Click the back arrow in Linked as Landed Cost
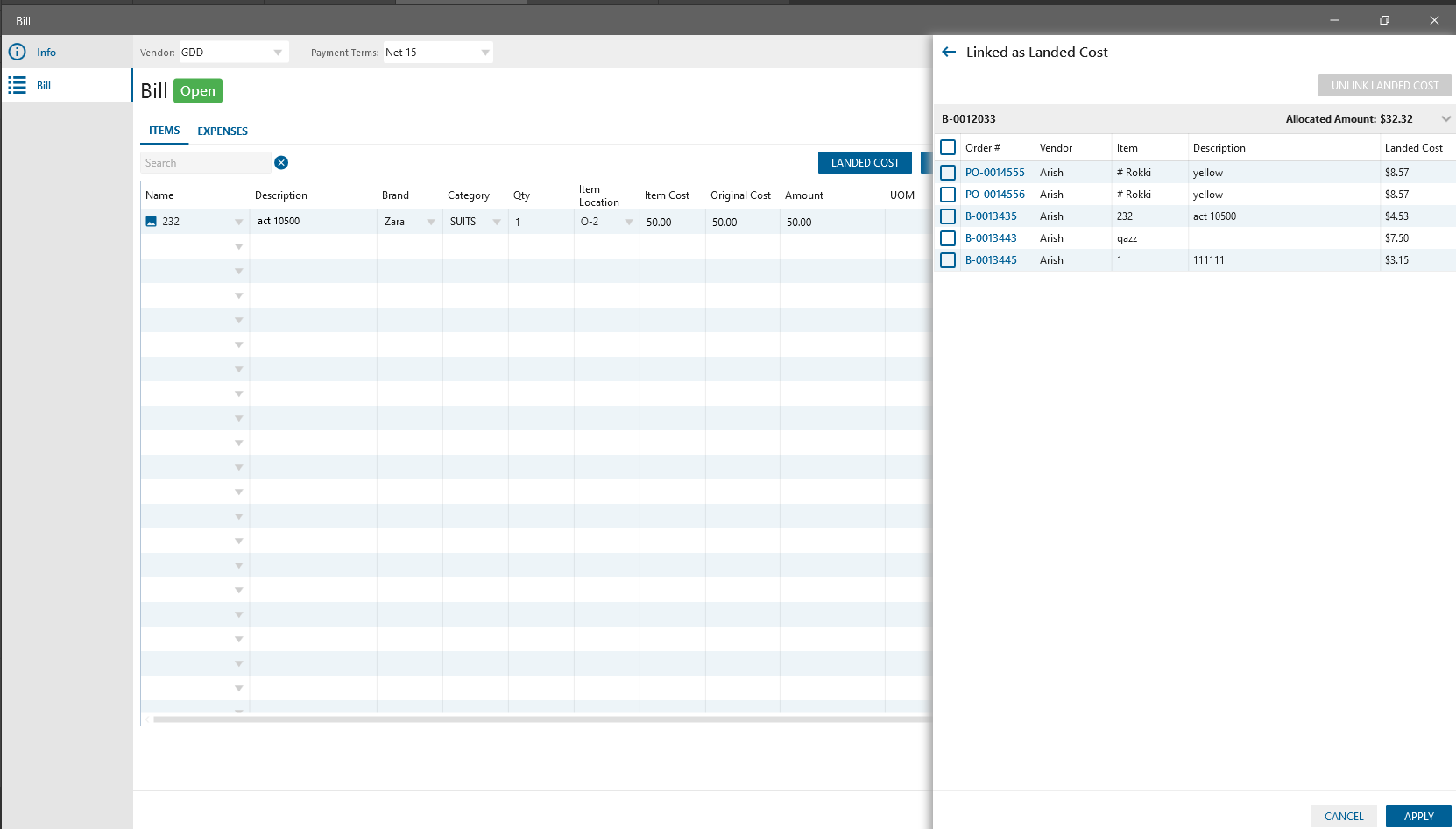Image resolution: width=1456 pixels, height=829 pixels. tap(948, 53)
